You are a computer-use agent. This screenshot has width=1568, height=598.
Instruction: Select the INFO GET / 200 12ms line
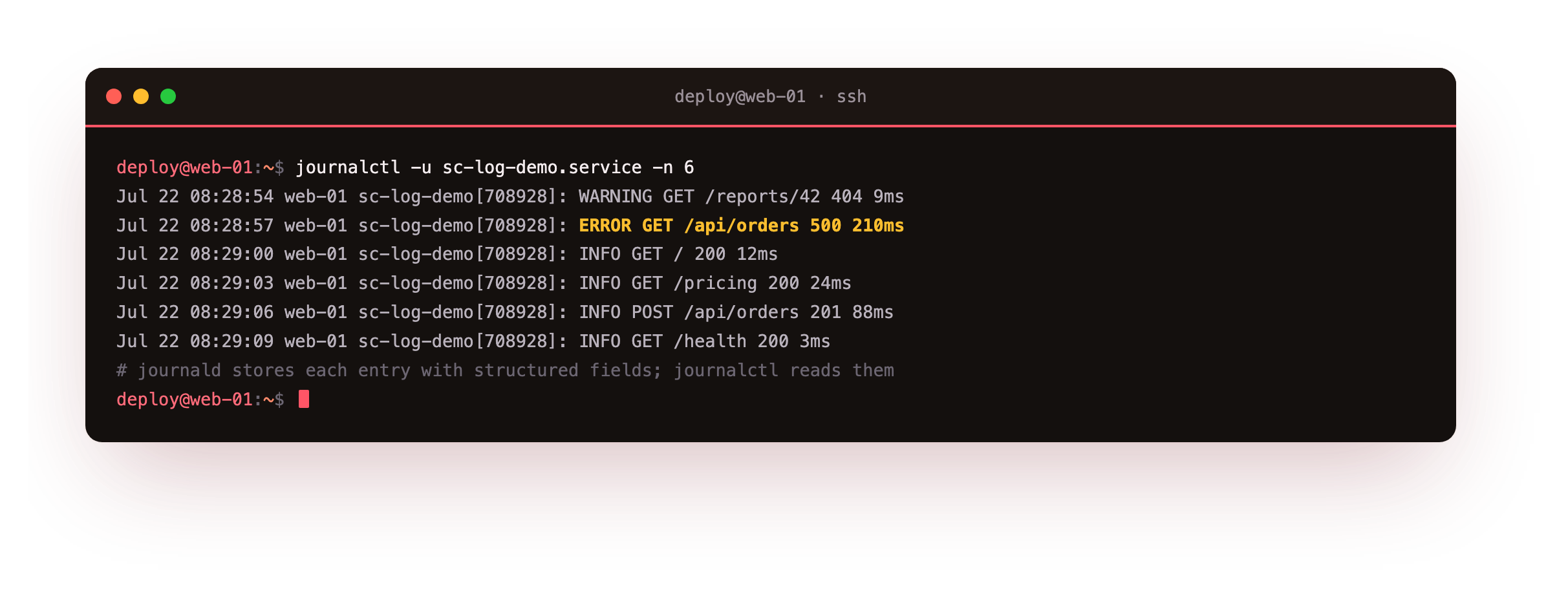coord(447,254)
